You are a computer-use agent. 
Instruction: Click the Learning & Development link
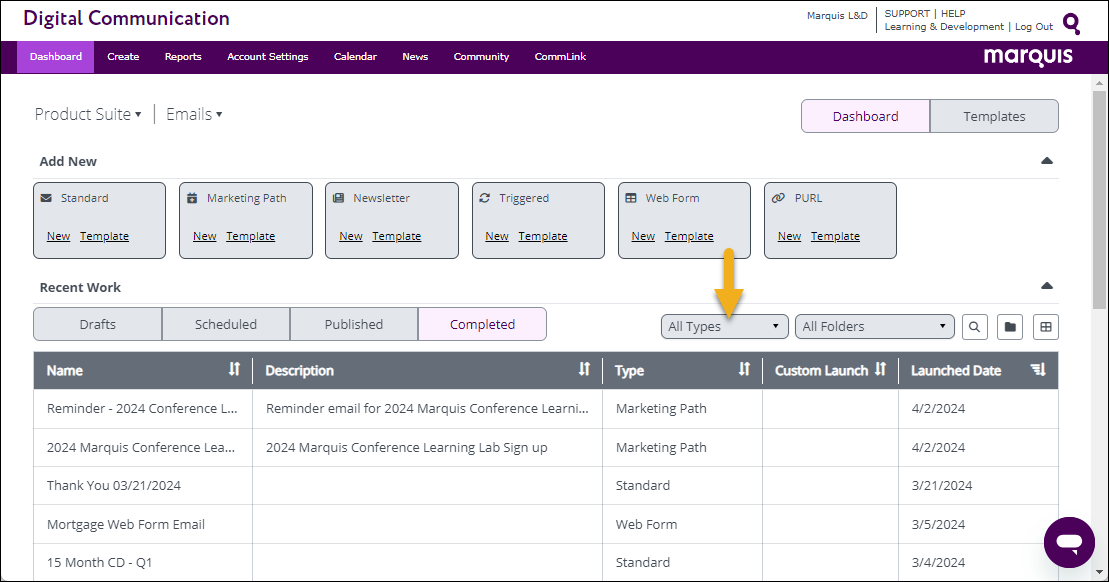[944, 27]
